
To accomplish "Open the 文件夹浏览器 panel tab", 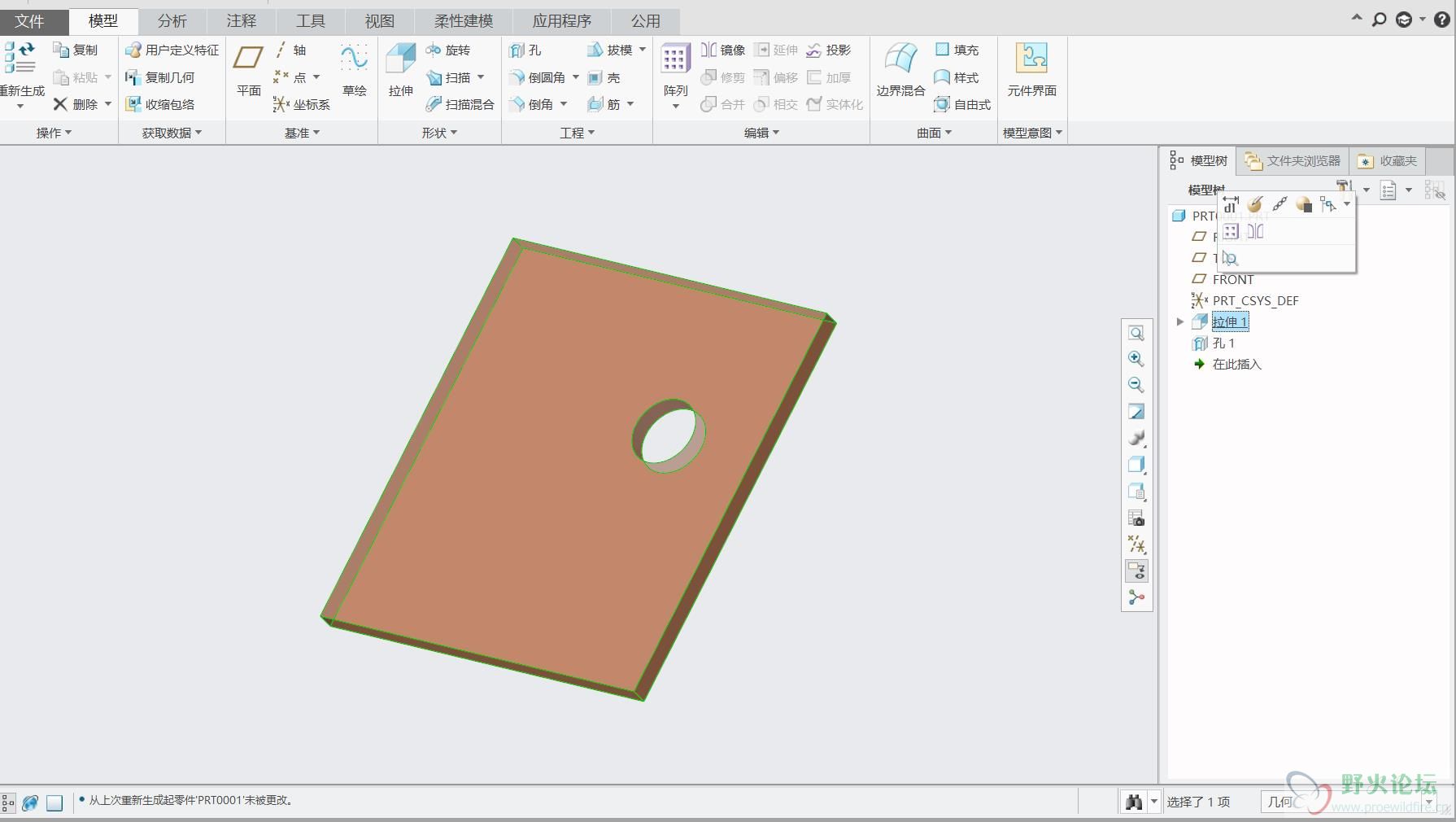I will click(x=1293, y=161).
